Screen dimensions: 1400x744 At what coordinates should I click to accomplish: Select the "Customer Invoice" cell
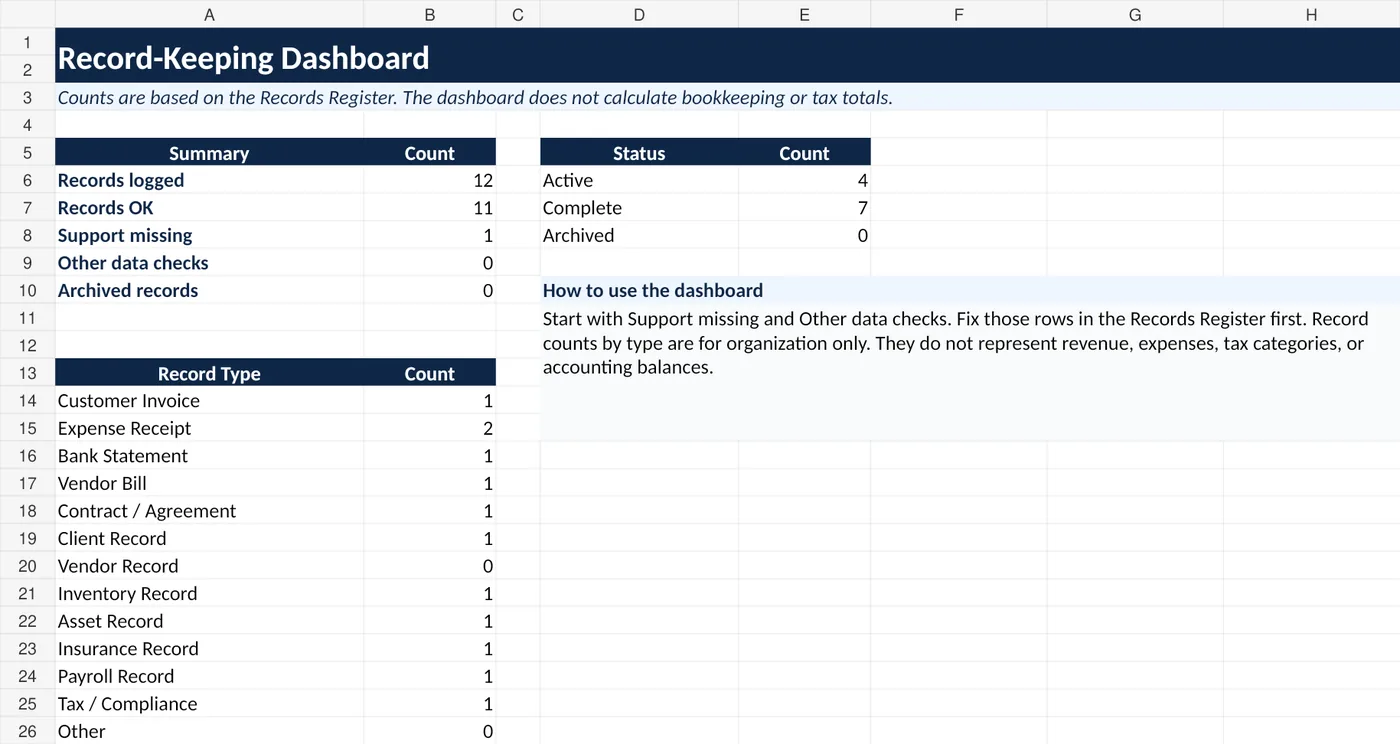[x=209, y=400]
